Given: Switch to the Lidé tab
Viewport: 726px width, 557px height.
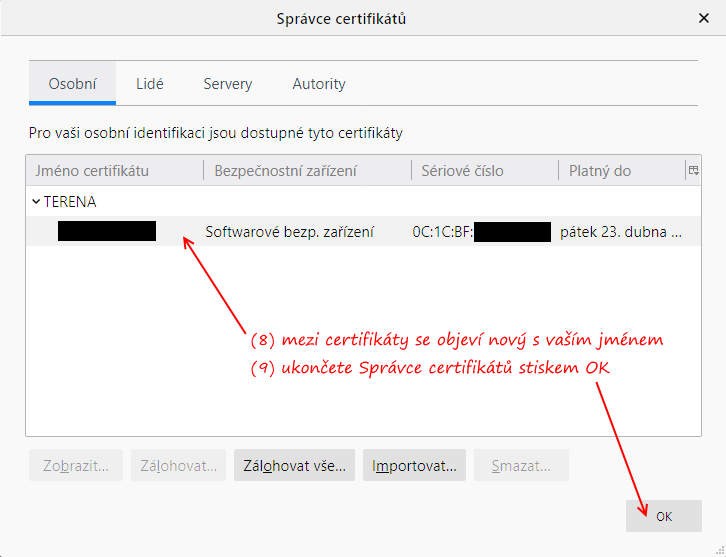Looking at the screenshot, I should coord(150,83).
